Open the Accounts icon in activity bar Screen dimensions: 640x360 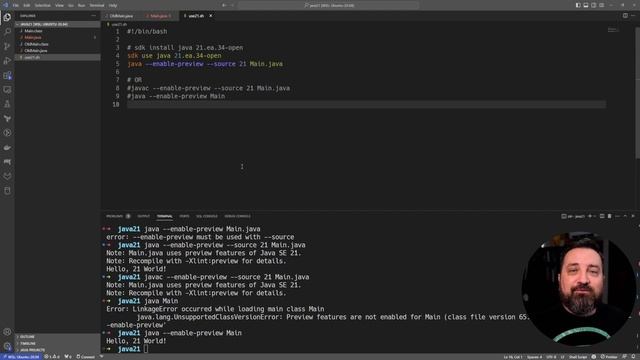point(7,332)
